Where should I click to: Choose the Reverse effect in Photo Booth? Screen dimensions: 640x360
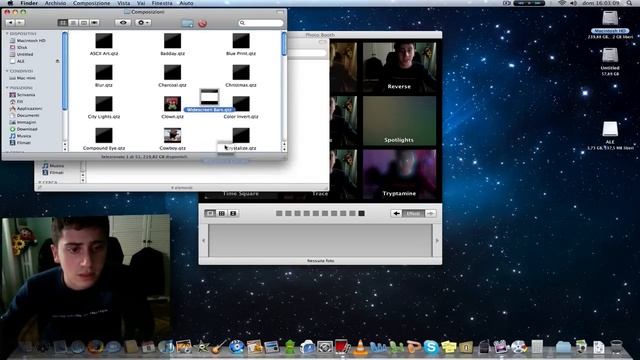pos(399,67)
